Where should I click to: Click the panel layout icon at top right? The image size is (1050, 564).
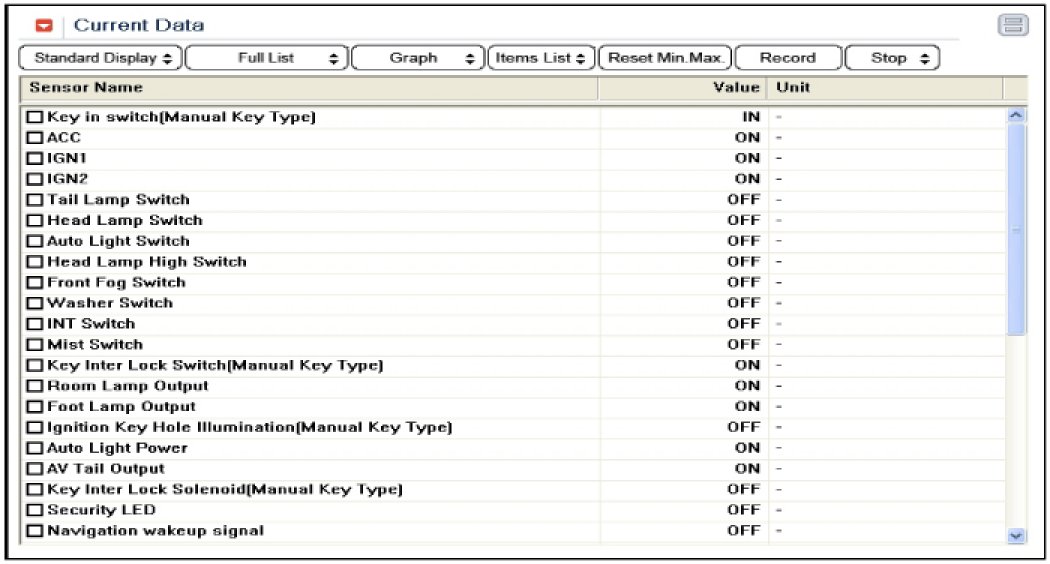(x=1013, y=26)
